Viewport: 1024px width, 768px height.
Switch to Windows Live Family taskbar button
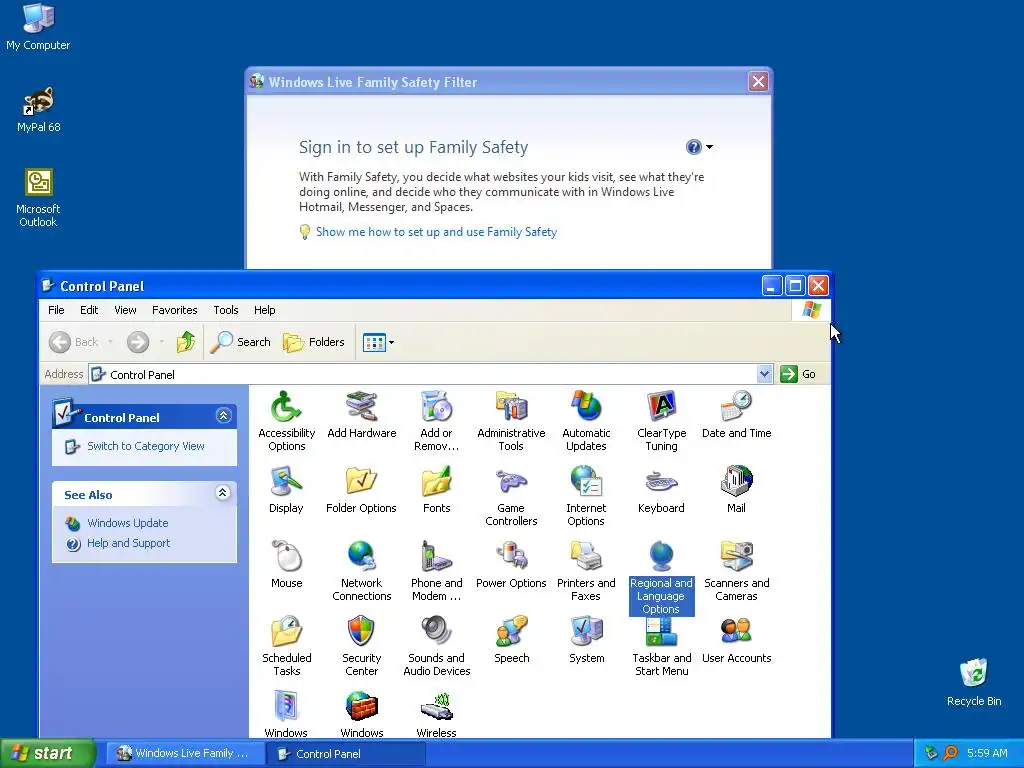(184, 754)
